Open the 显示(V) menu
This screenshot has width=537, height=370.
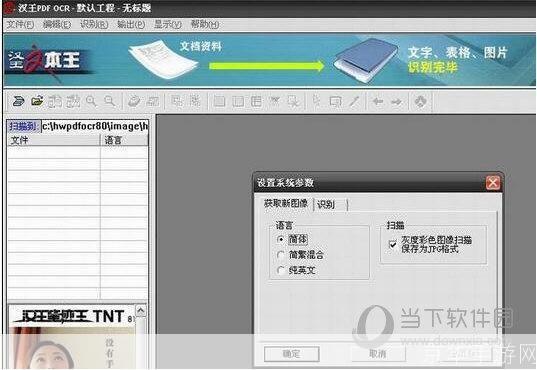click(168, 24)
